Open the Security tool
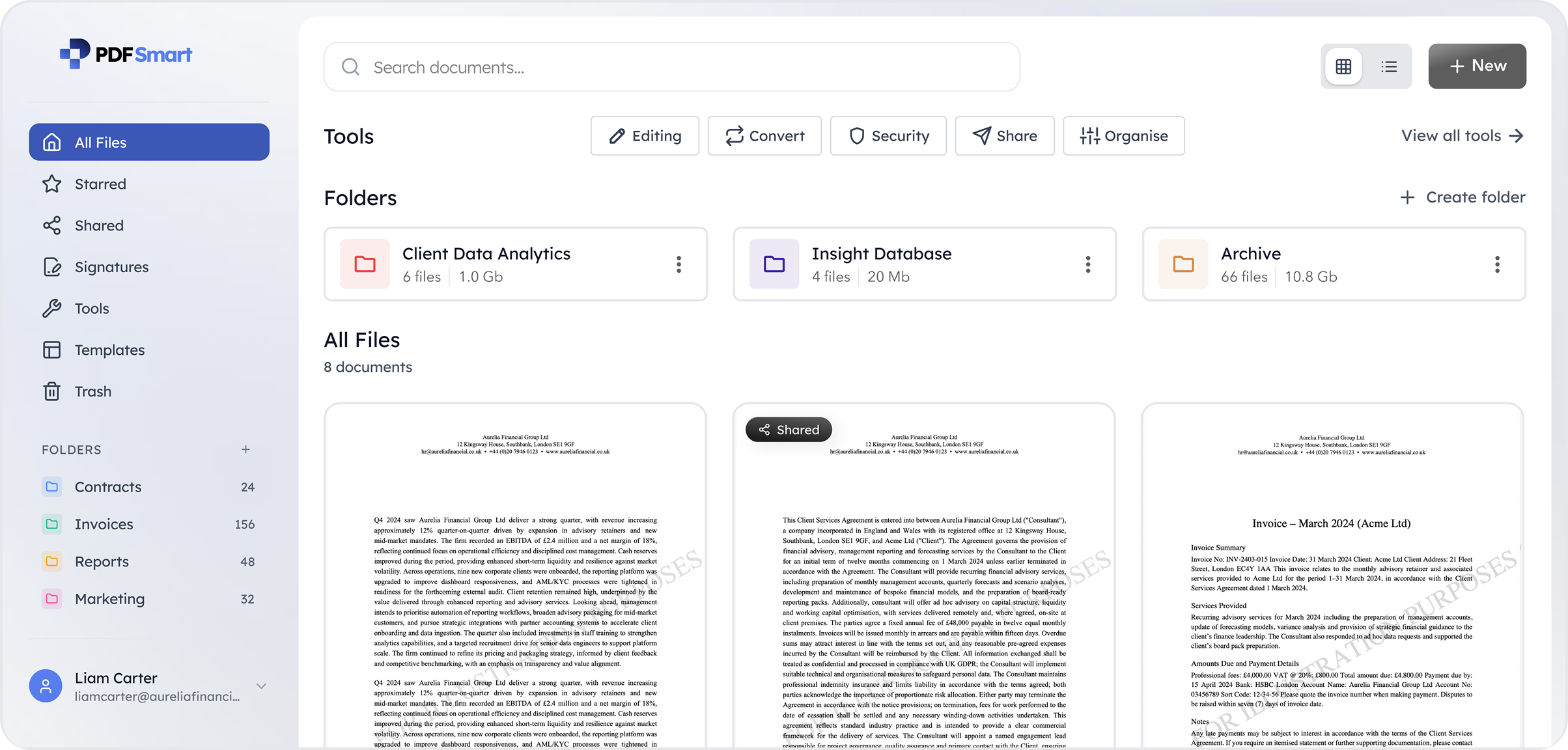 click(888, 136)
